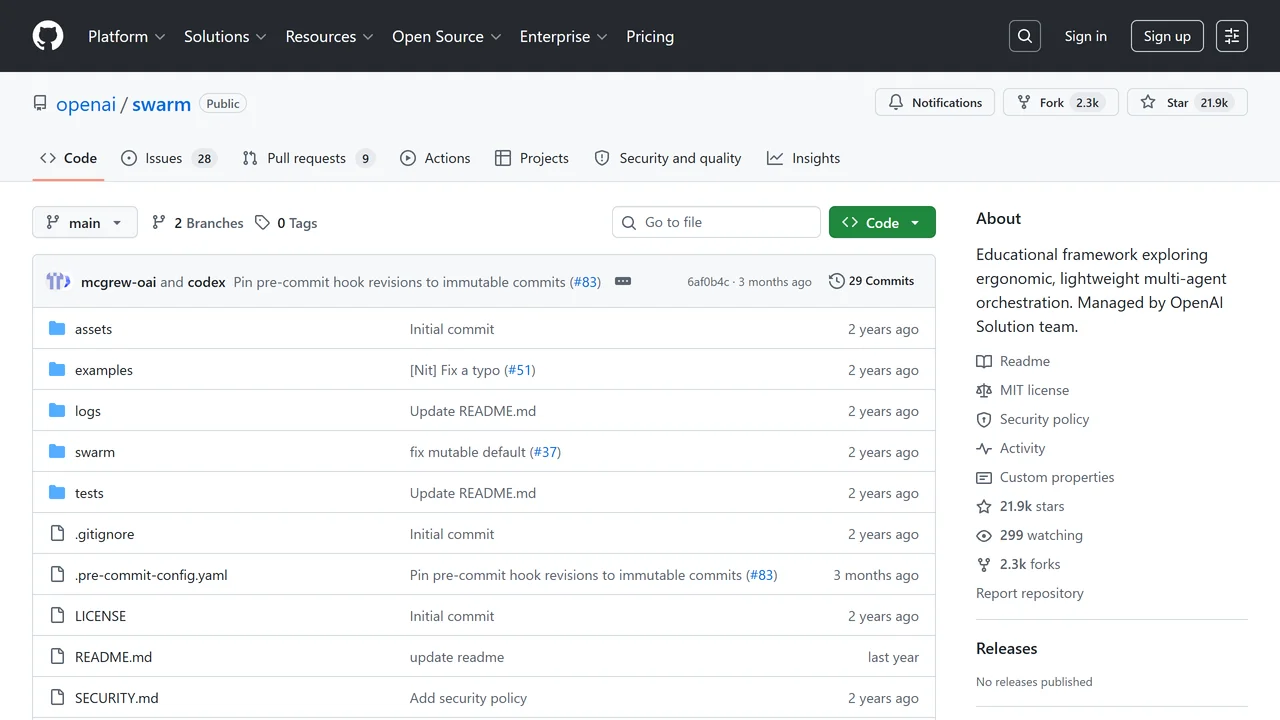Switch to the Insights tab
The height and width of the screenshot is (720, 1280).
(804, 158)
